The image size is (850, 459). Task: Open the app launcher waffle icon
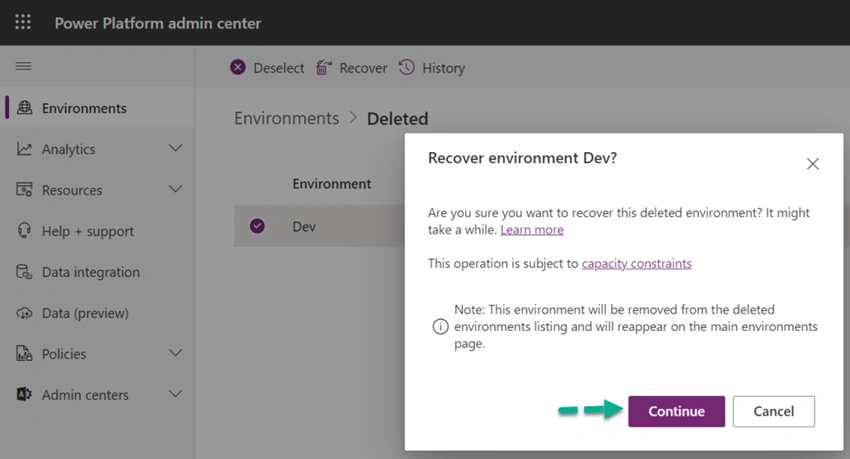(23, 22)
